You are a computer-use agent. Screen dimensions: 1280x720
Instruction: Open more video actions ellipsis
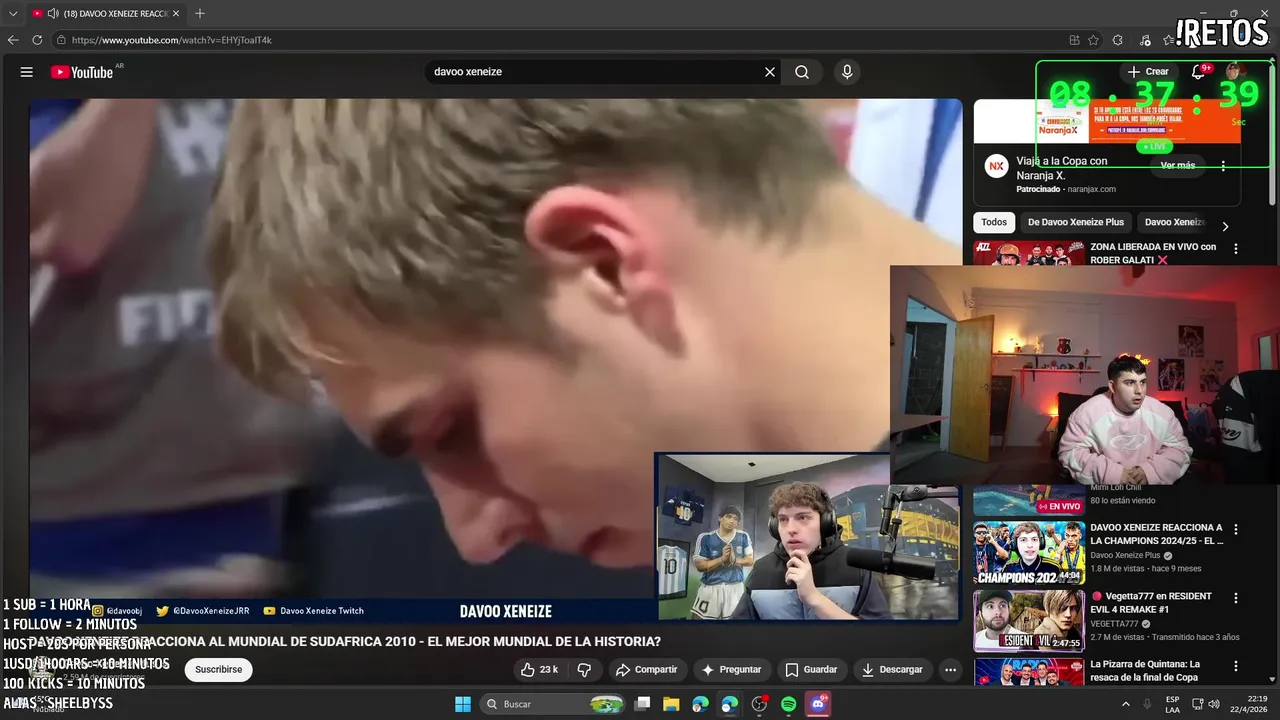click(951, 669)
